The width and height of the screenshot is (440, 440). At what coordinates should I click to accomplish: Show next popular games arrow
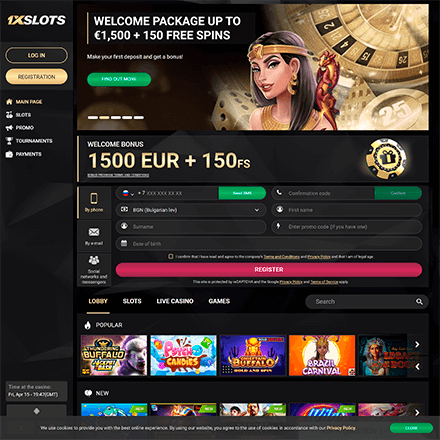pyautogui.click(x=417, y=344)
